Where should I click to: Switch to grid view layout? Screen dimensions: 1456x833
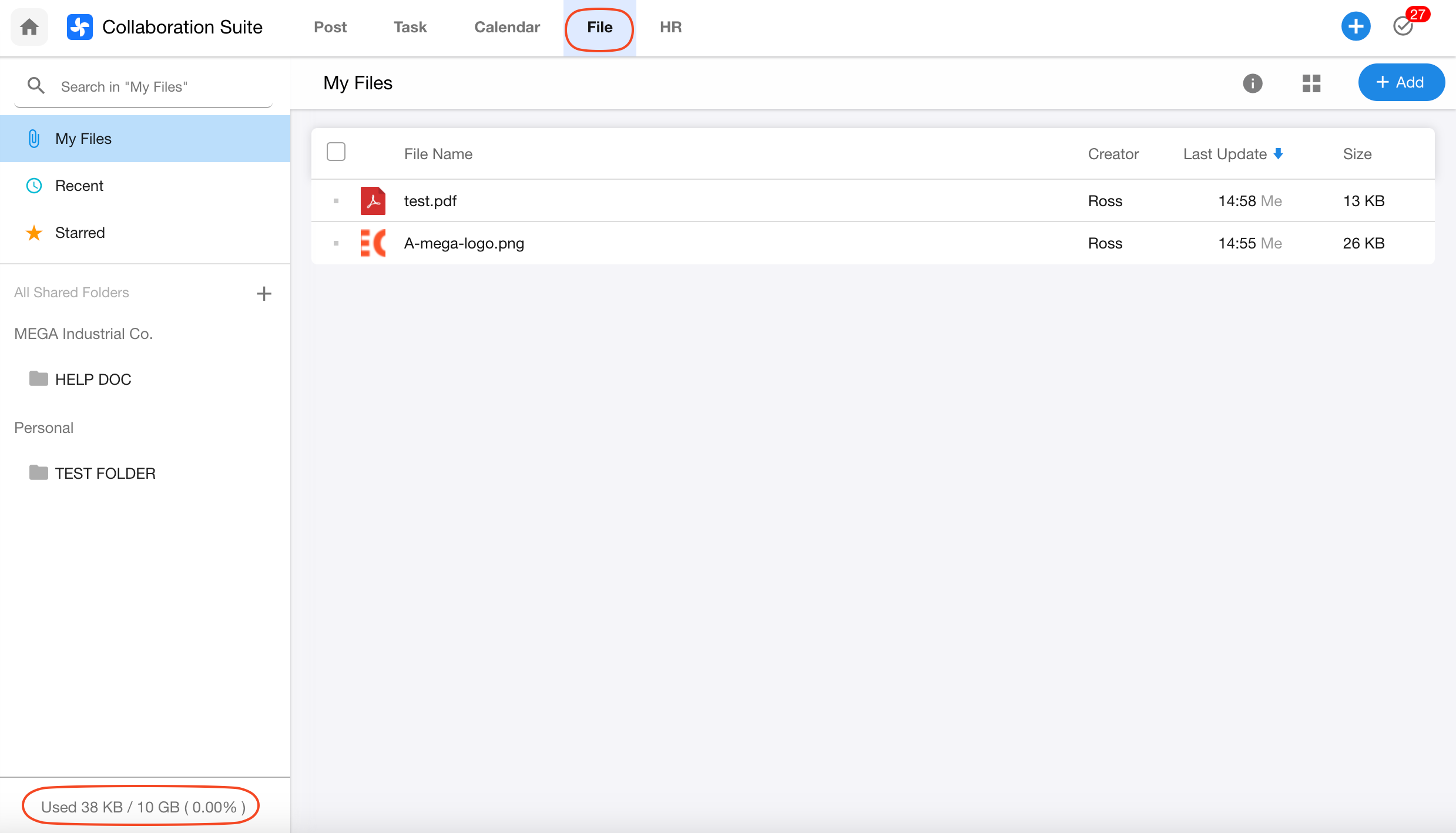point(1311,83)
